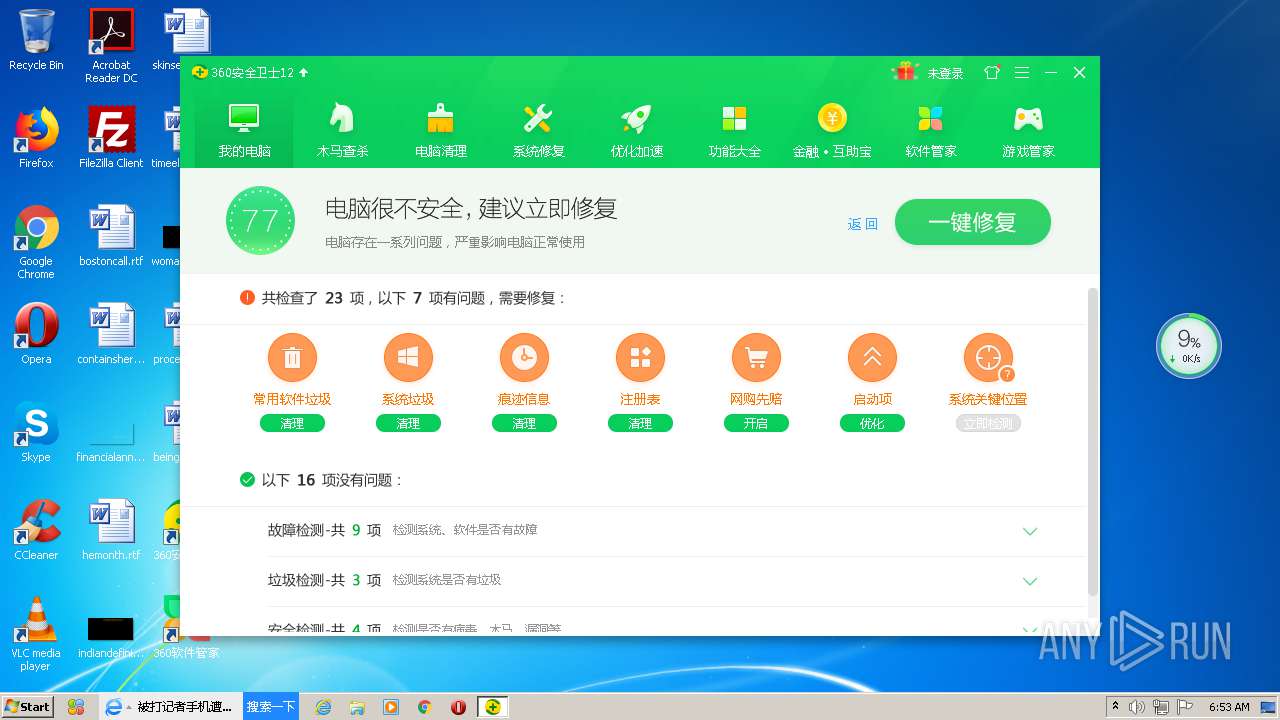Click 注册表 grid icon
1280x720 pixels.
(x=640, y=358)
